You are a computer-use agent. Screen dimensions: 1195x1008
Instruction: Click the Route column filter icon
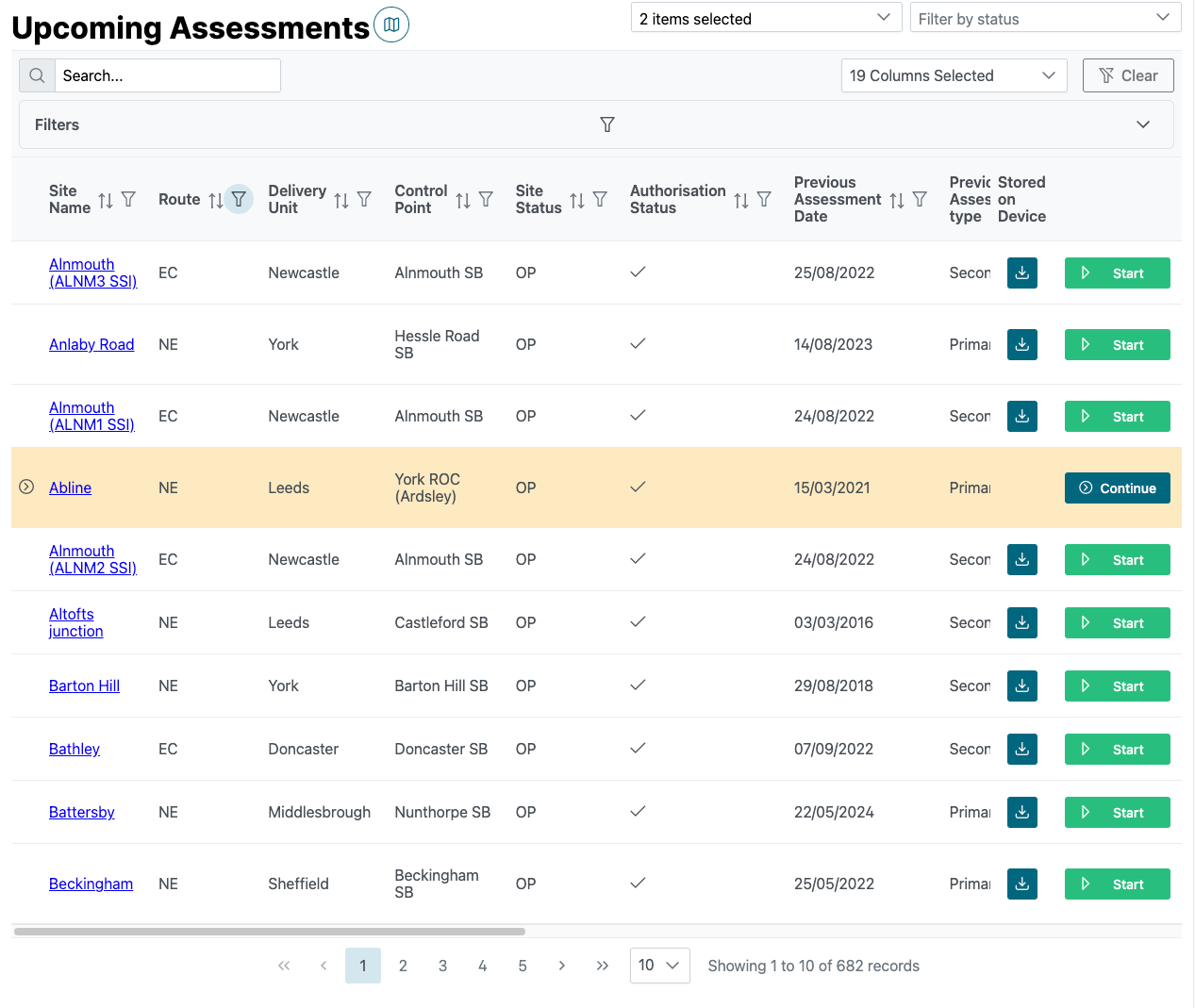(x=239, y=199)
